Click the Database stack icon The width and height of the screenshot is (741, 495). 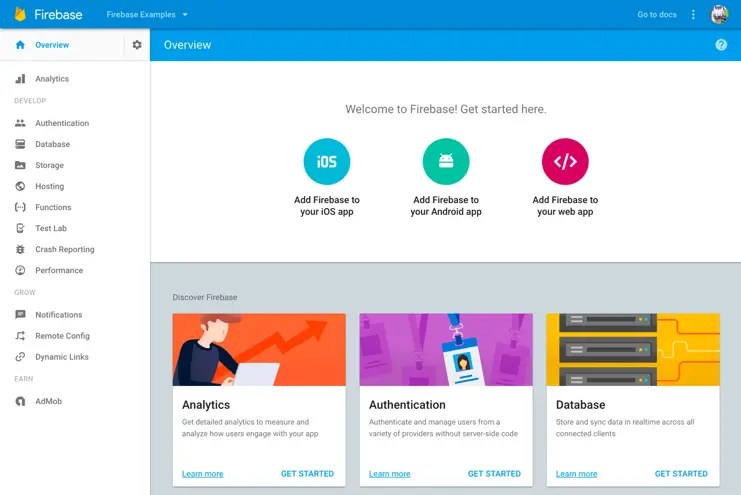tap(20, 144)
